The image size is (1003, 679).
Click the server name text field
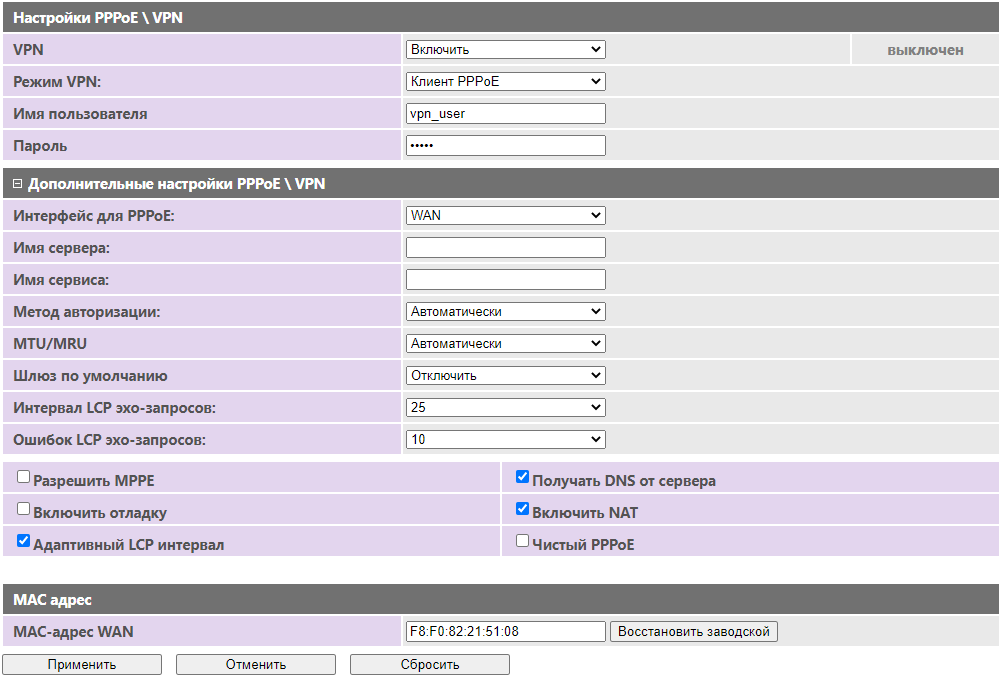pyautogui.click(x=505, y=247)
